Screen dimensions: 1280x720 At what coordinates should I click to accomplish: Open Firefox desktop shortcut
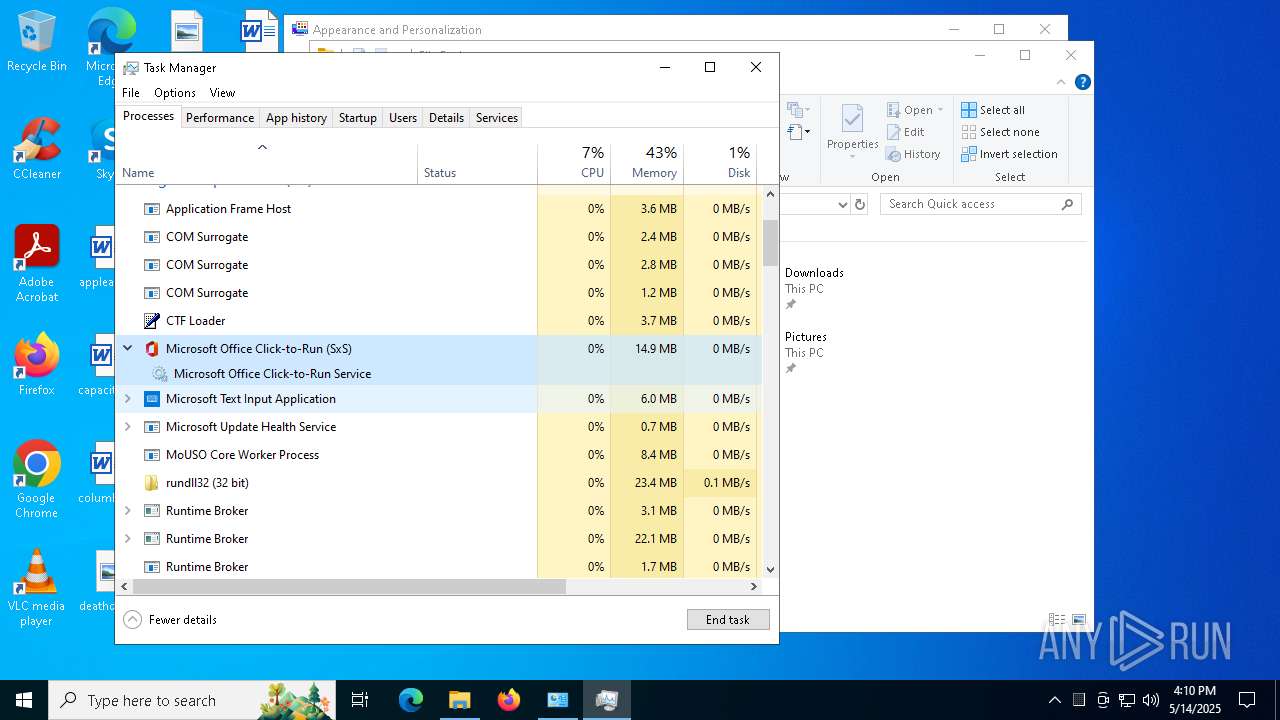[37, 364]
